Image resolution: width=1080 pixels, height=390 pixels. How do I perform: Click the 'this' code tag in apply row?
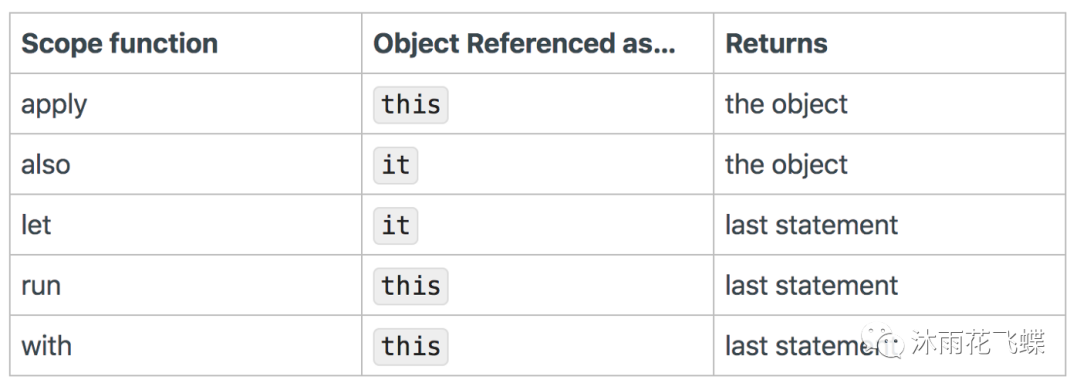point(411,105)
